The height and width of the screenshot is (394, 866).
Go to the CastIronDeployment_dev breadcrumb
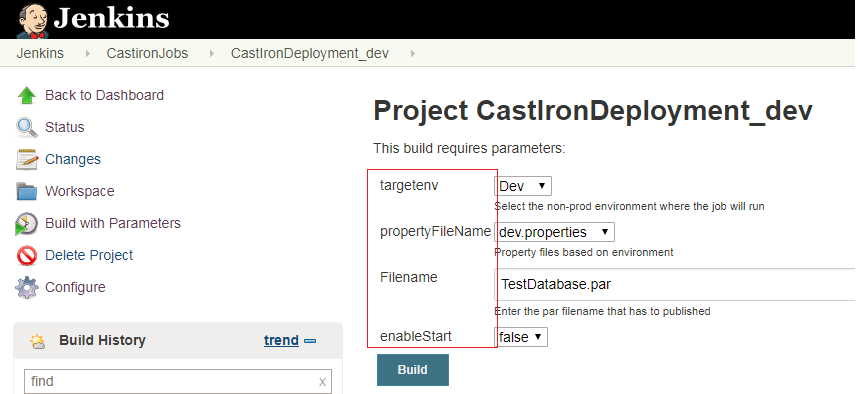(310, 54)
